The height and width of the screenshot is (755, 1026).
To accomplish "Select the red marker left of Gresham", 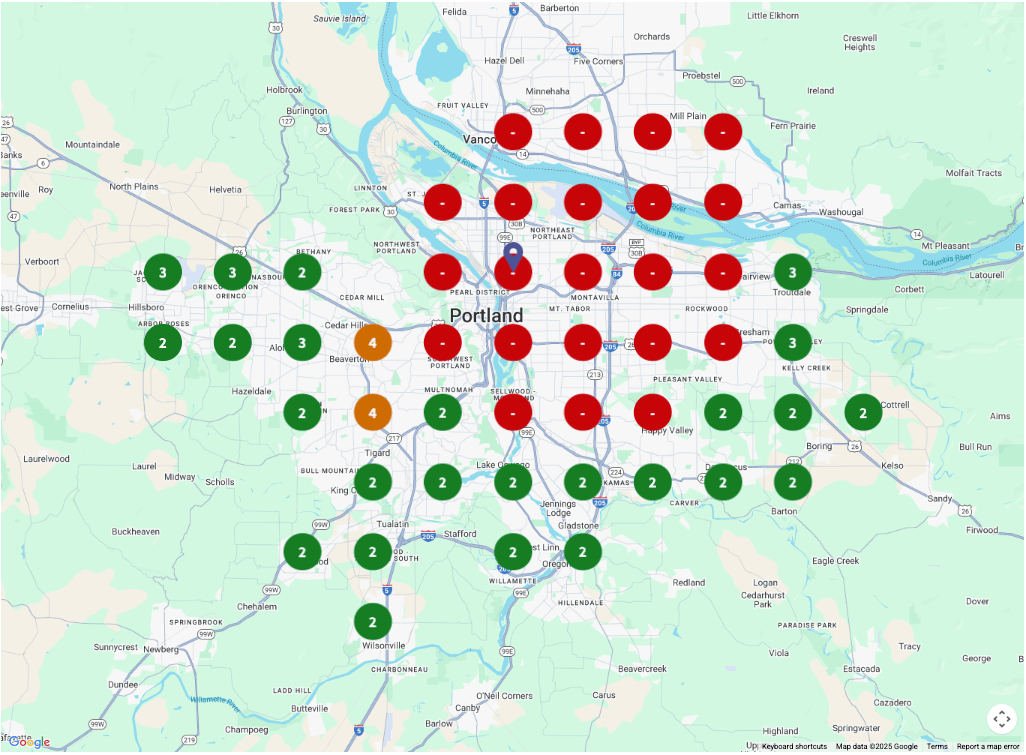I will click(x=723, y=343).
